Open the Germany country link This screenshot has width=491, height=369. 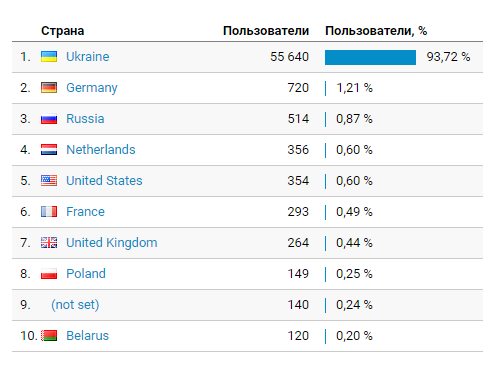click(92, 88)
